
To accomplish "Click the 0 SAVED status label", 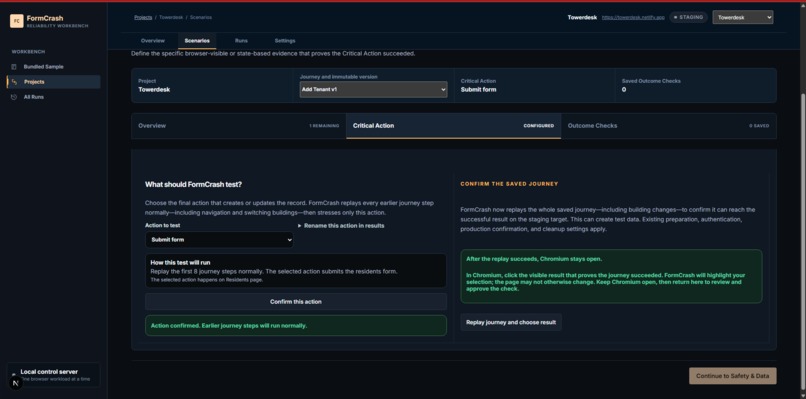I will pos(759,126).
